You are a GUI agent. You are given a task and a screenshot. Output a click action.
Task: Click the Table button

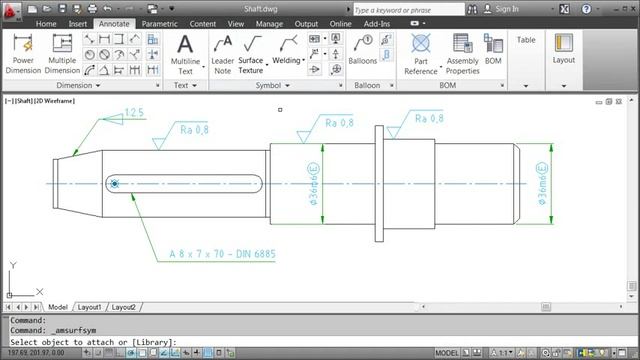[x=526, y=40]
